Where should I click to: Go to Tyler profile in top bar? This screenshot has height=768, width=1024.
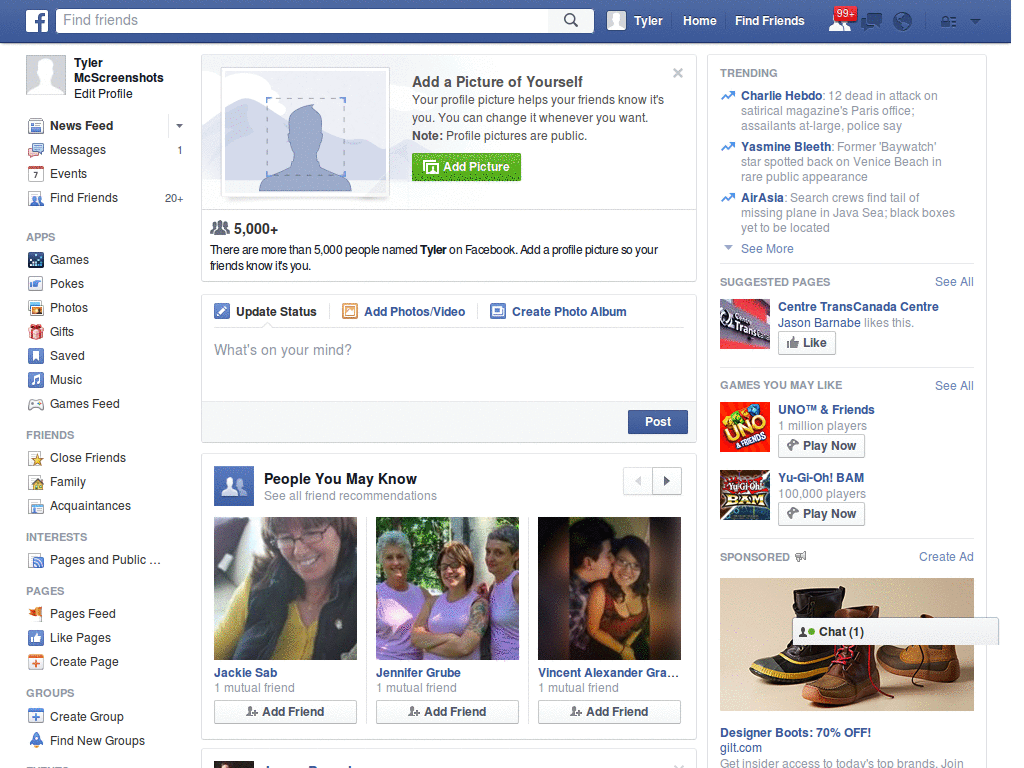pos(635,21)
